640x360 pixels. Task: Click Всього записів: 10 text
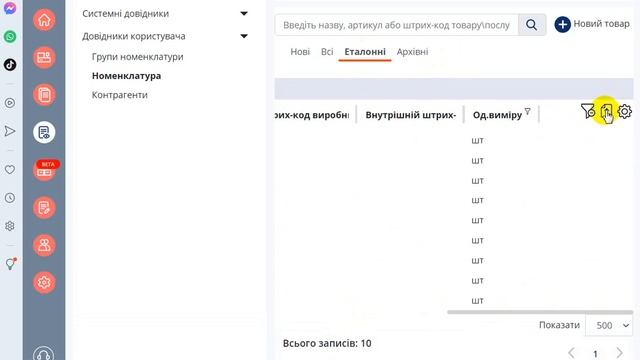327,343
